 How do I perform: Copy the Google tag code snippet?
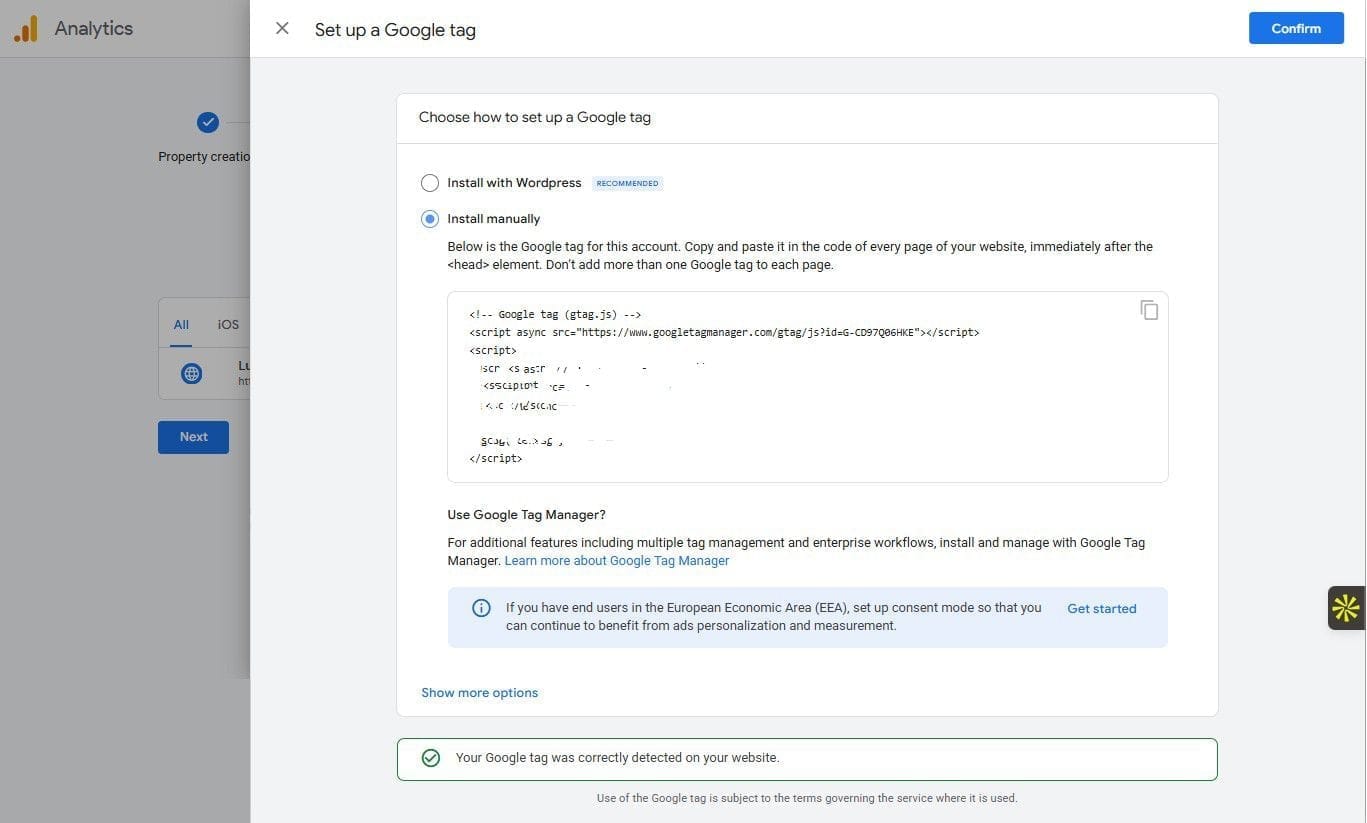tap(1149, 310)
